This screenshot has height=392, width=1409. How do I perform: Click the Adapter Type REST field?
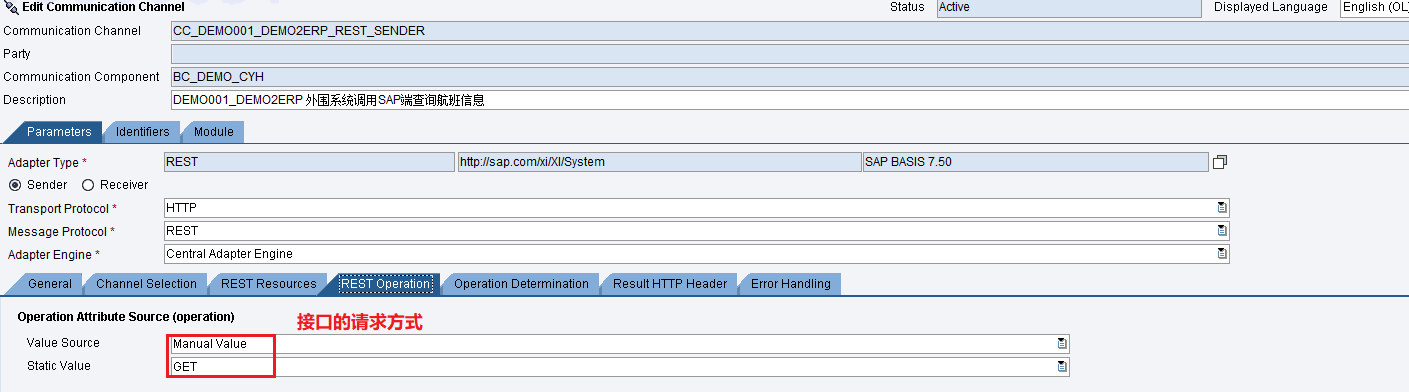click(x=309, y=162)
